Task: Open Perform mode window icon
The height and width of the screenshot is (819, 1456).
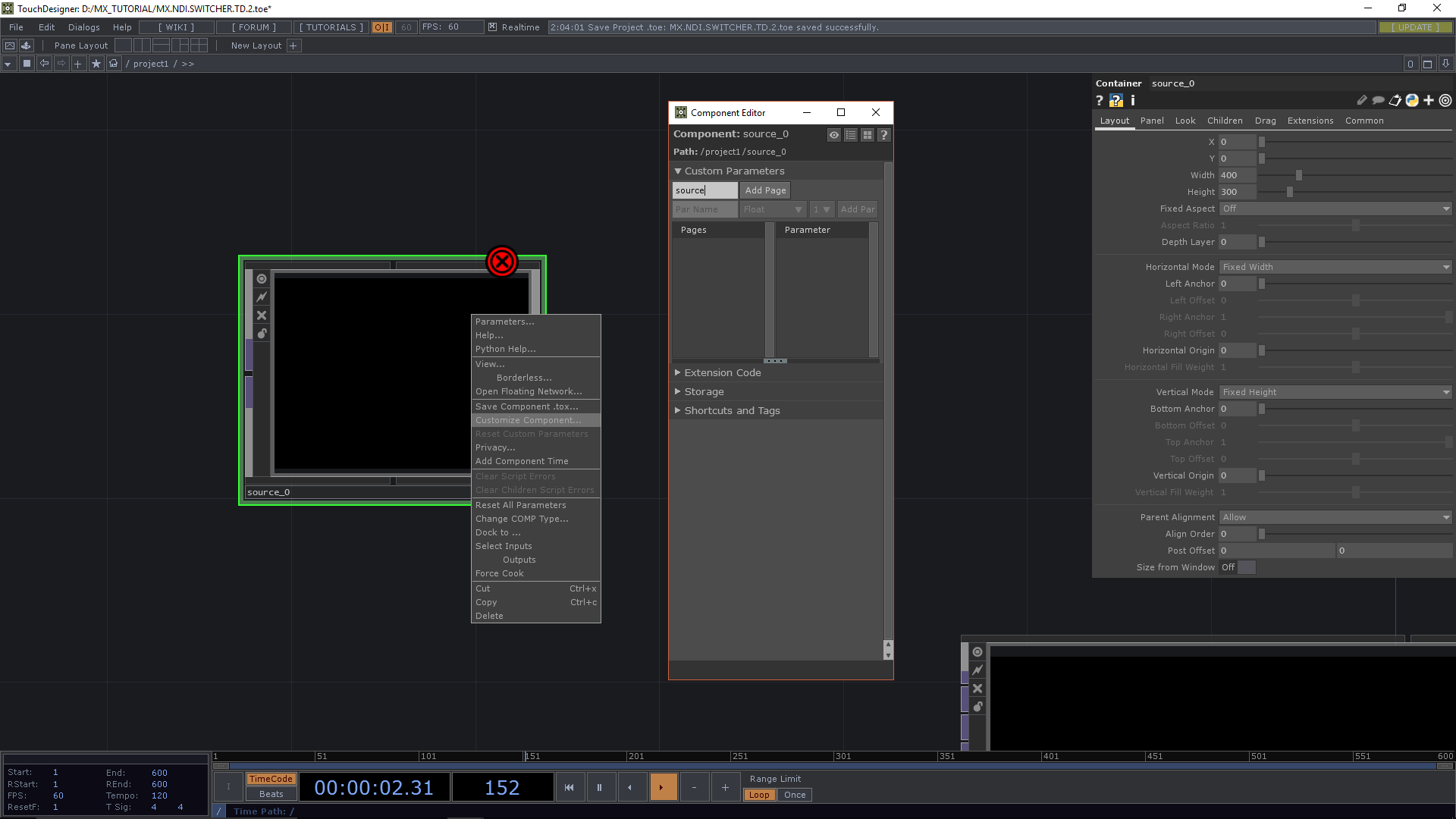Action: [x=10, y=45]
